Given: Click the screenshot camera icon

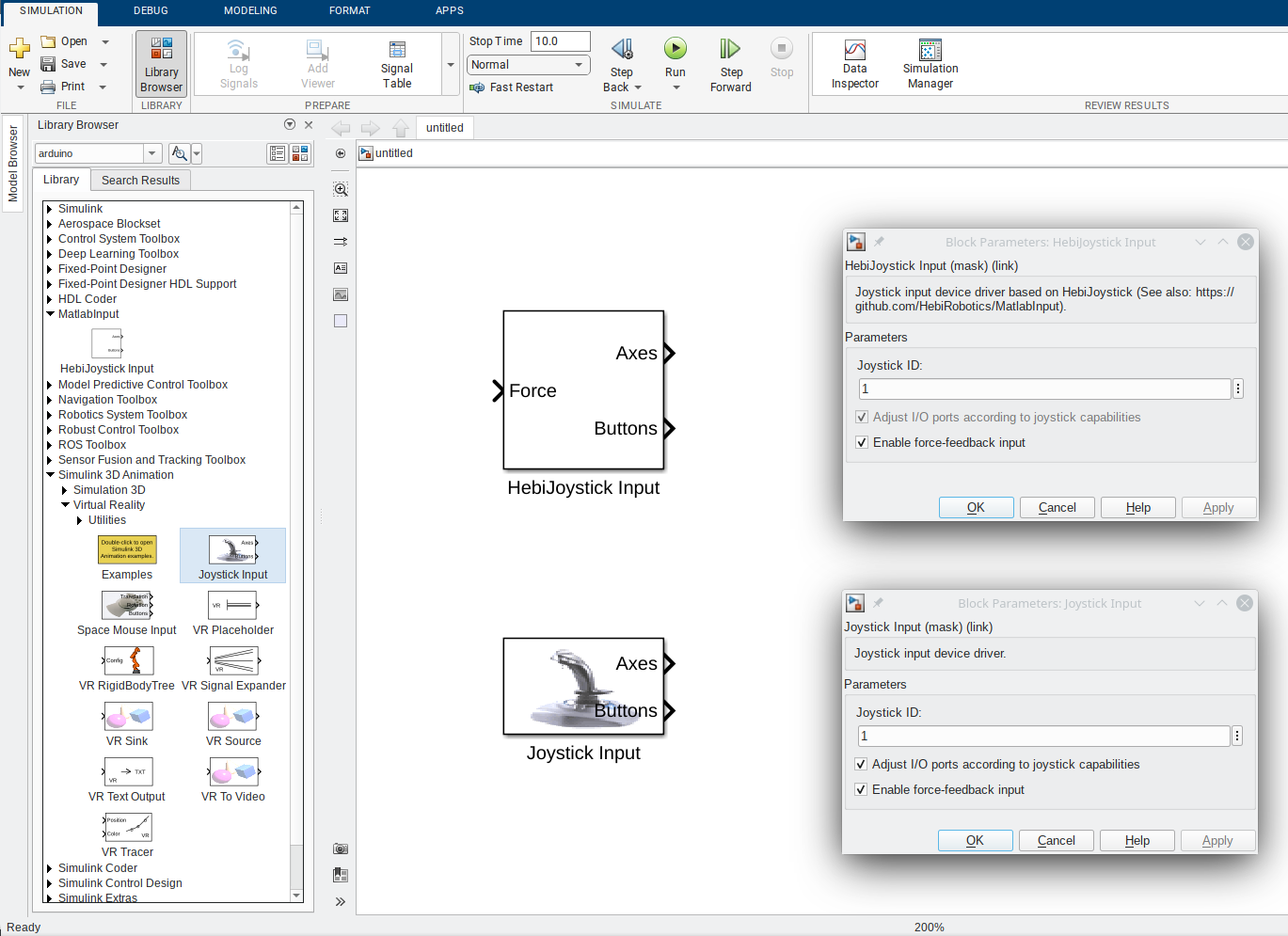Looking at the screenshot, I should point(341,849).
